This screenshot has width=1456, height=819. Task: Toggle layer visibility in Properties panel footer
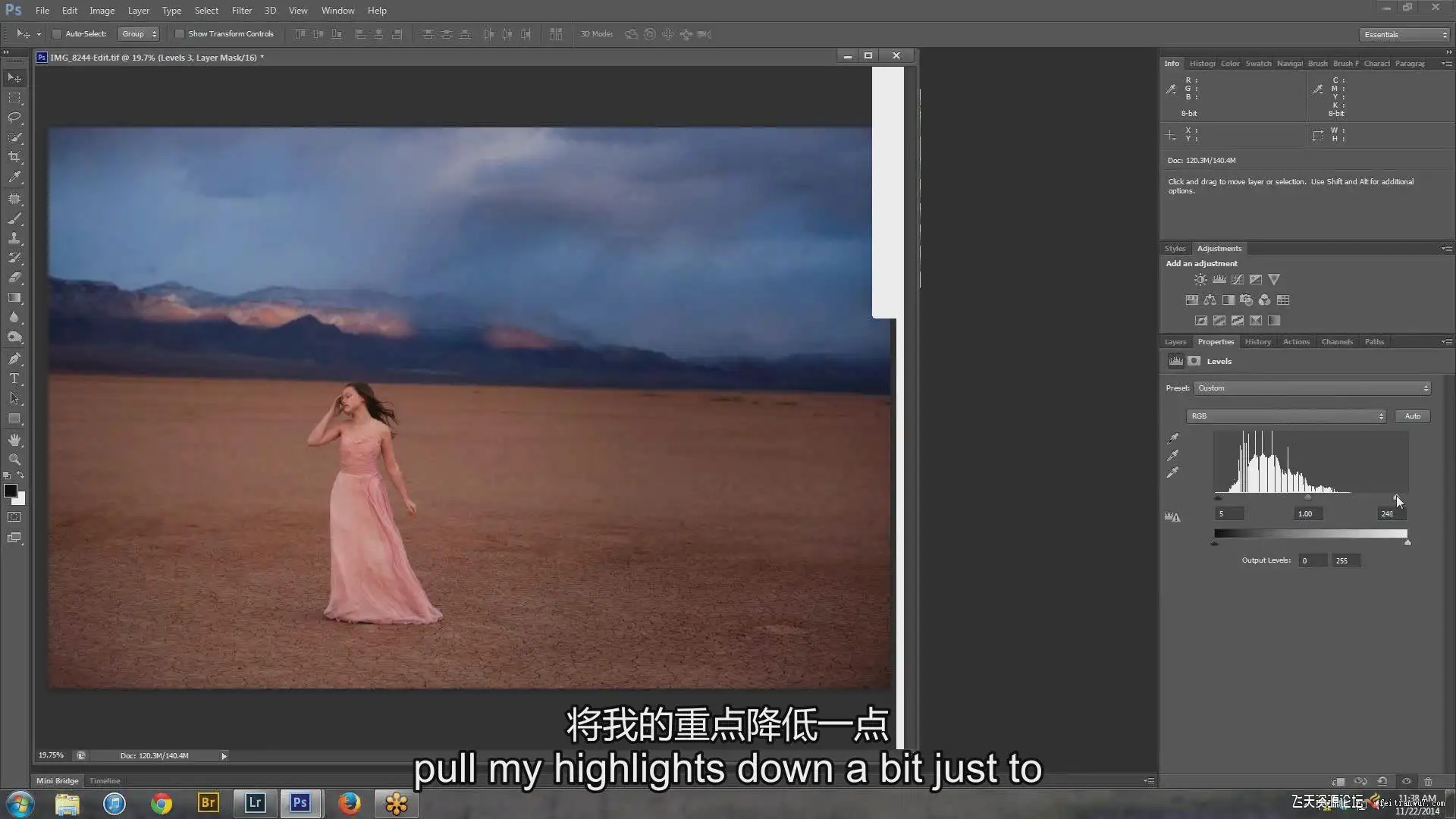tap(1406, 781)
